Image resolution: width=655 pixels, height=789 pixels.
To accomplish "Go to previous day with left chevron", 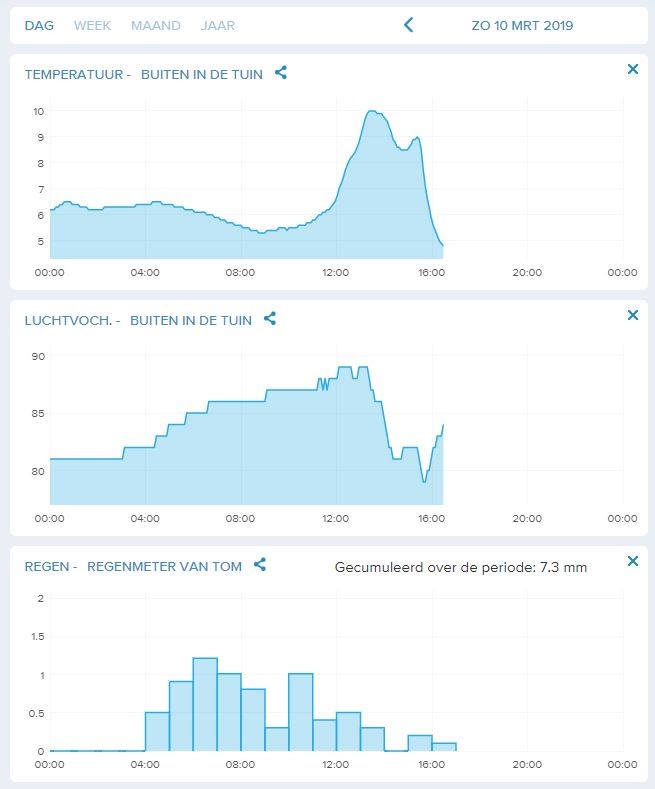I will (408, 25).
